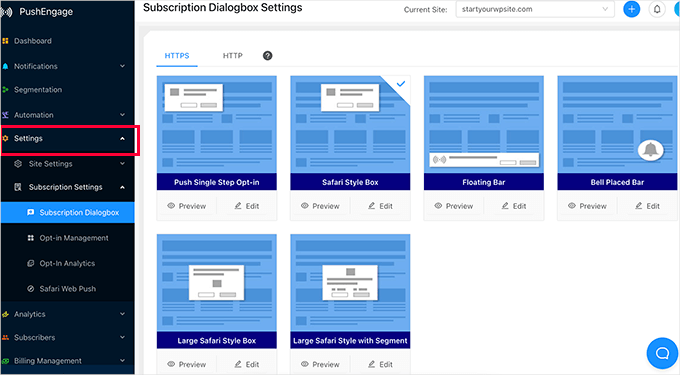680x375 pixels.
Task: Preview the Push Single Step Opt-in
Action: coord(186,206)
